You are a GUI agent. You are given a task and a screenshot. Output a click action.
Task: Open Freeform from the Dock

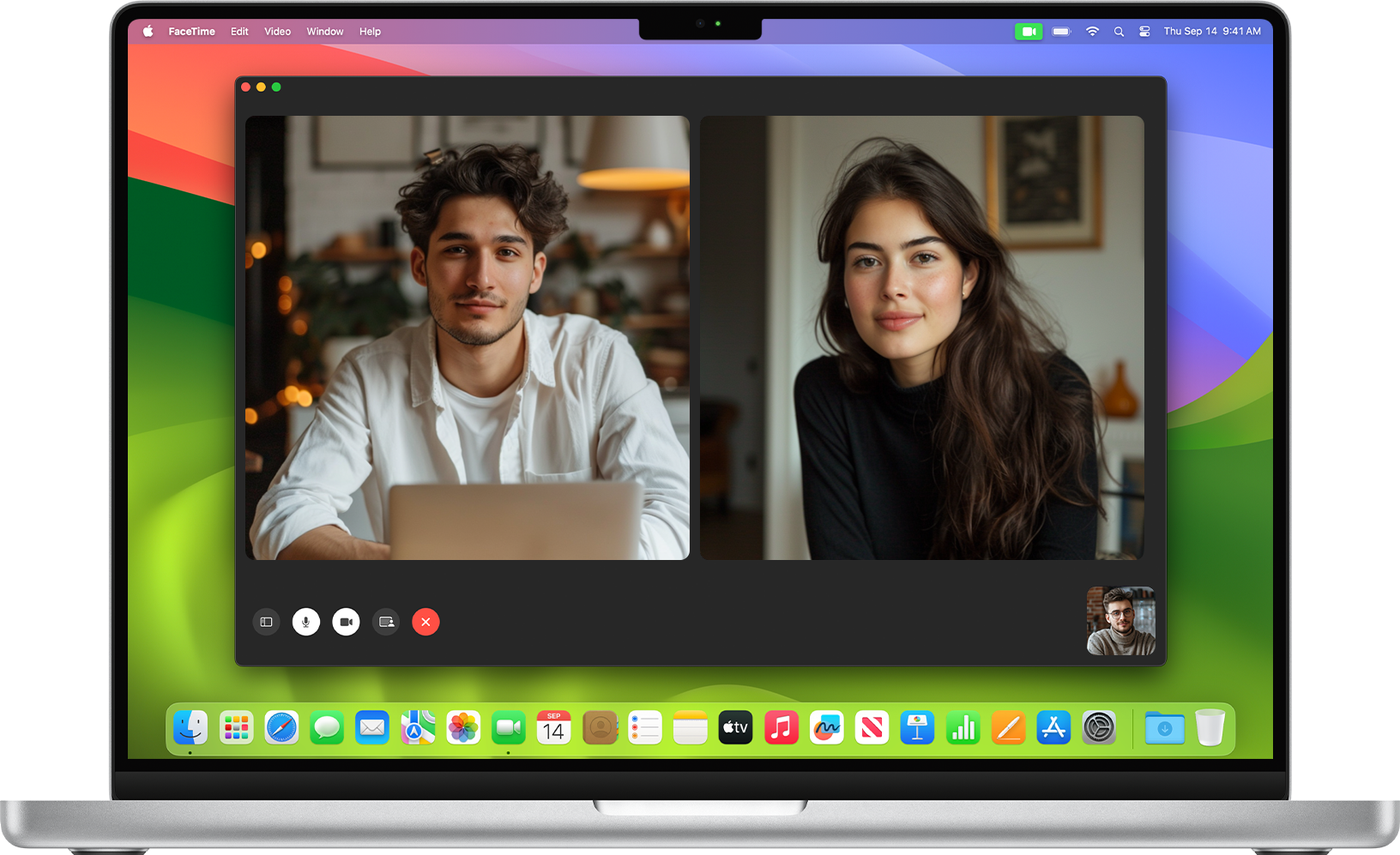pyautogui.click(x=827, y=728)
